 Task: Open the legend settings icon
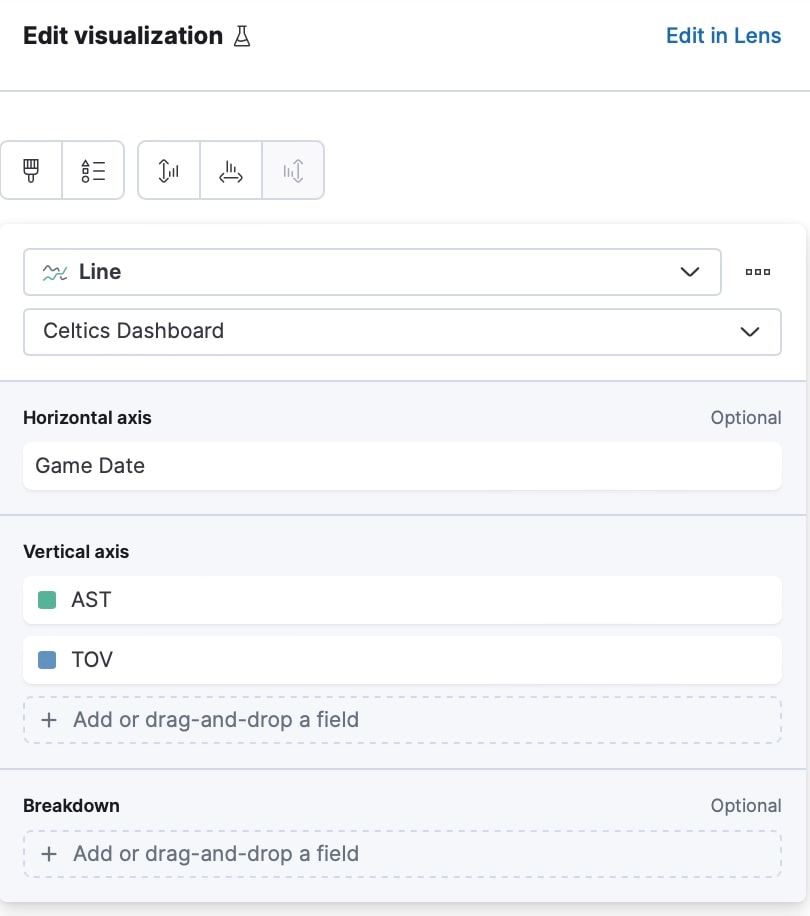(93, 170)
